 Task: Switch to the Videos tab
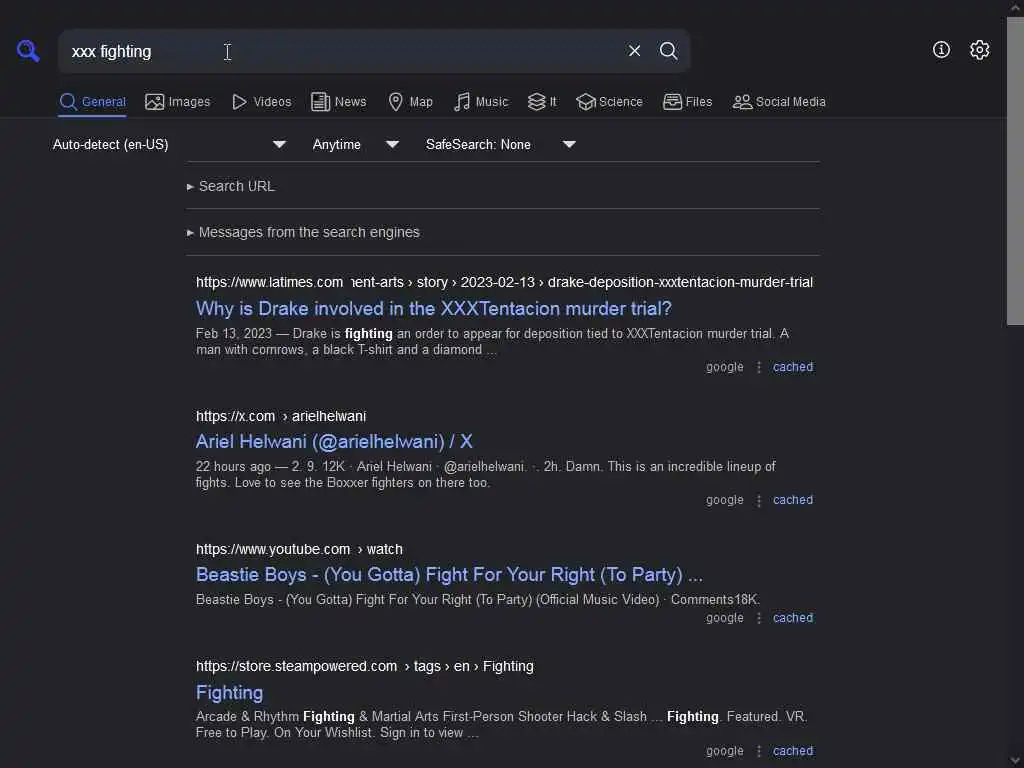pyautogui.click(x=261, y=102)
